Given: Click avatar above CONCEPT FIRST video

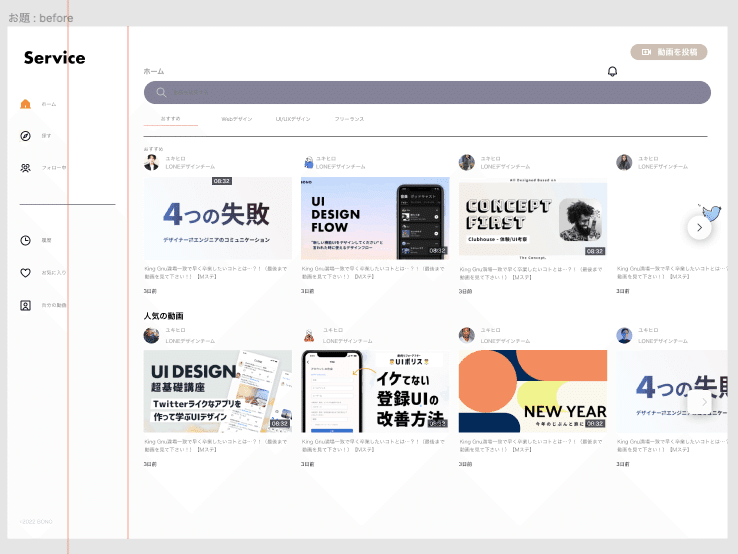Looking at the screenshot, I should 466,162.
